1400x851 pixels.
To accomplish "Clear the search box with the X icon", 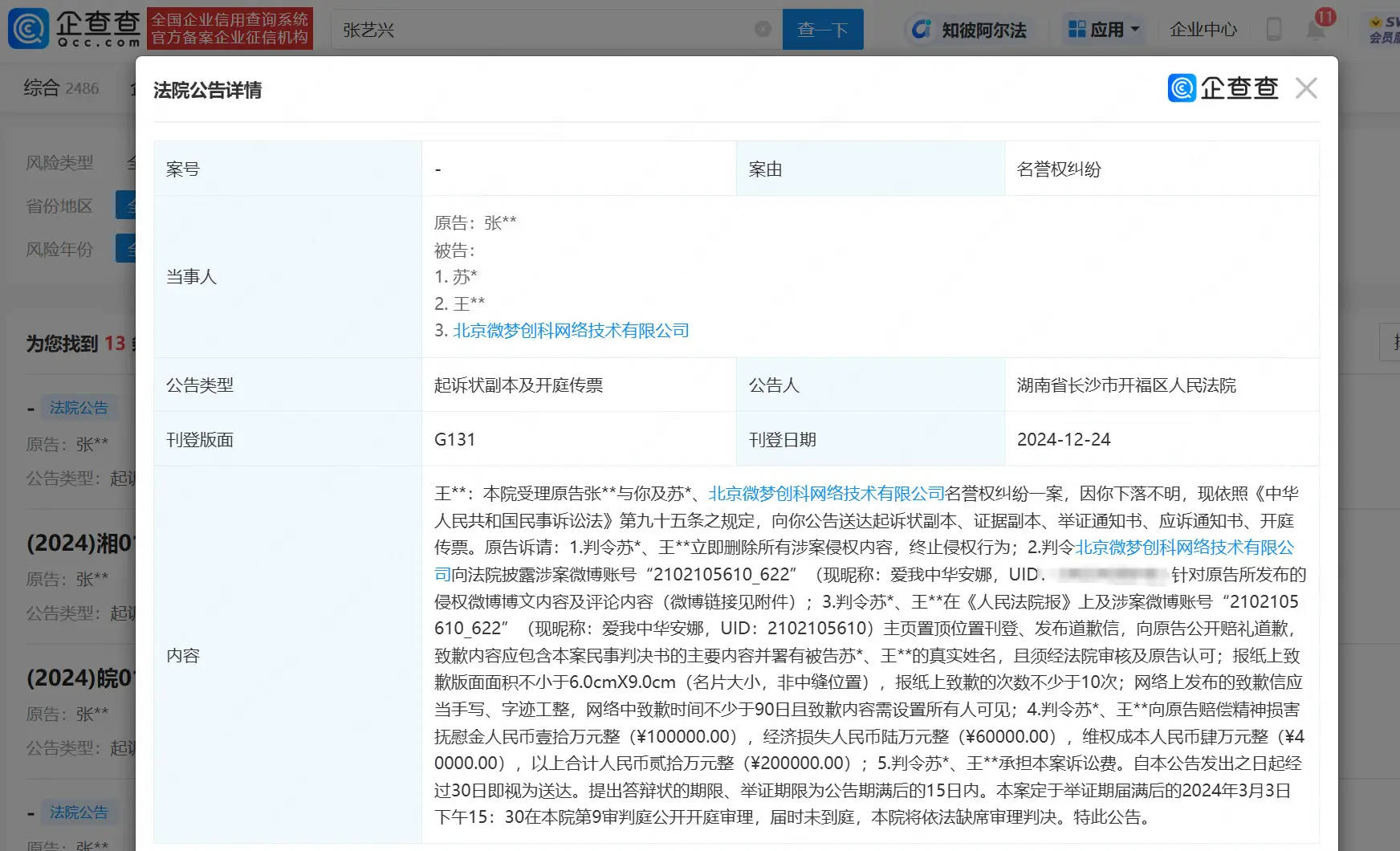I will 763,30.
